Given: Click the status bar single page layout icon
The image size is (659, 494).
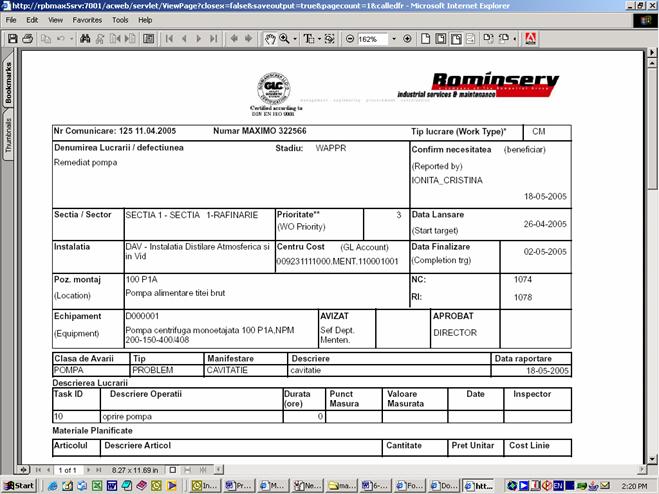Looking at the screenshot, I should click(x=172, y=470).
